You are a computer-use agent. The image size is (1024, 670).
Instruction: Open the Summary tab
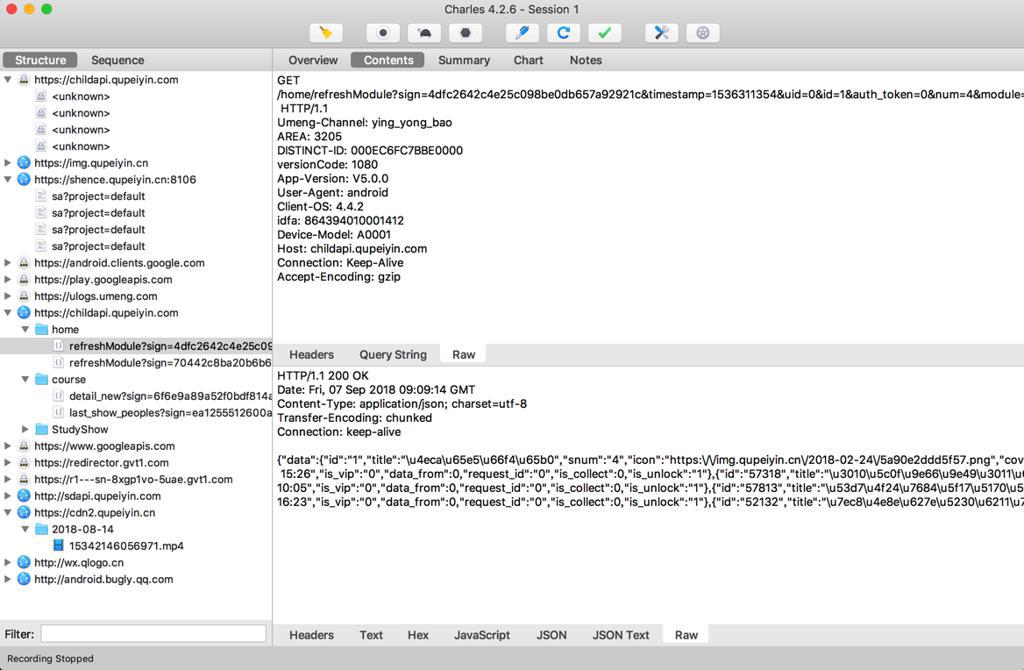[x=464, y=60]
